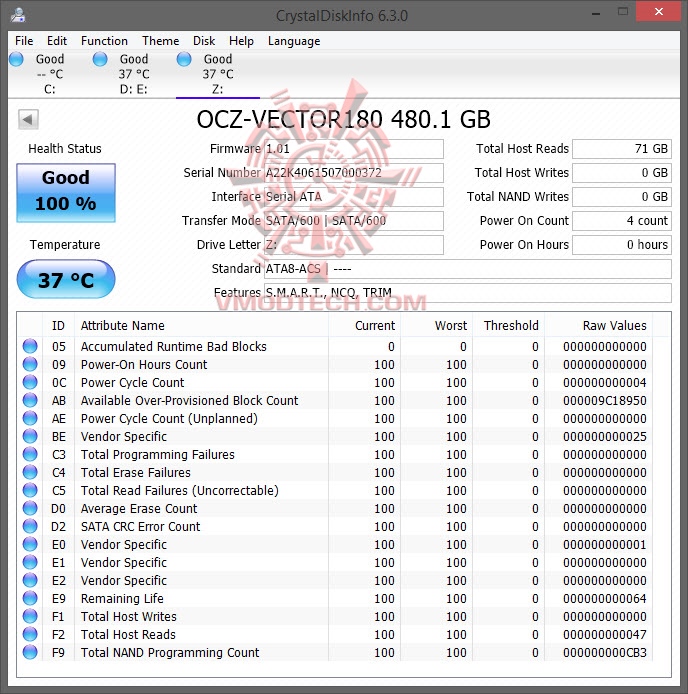
Task: Click the Current column header
Action: pyautogui.click(x=364, y=325)
